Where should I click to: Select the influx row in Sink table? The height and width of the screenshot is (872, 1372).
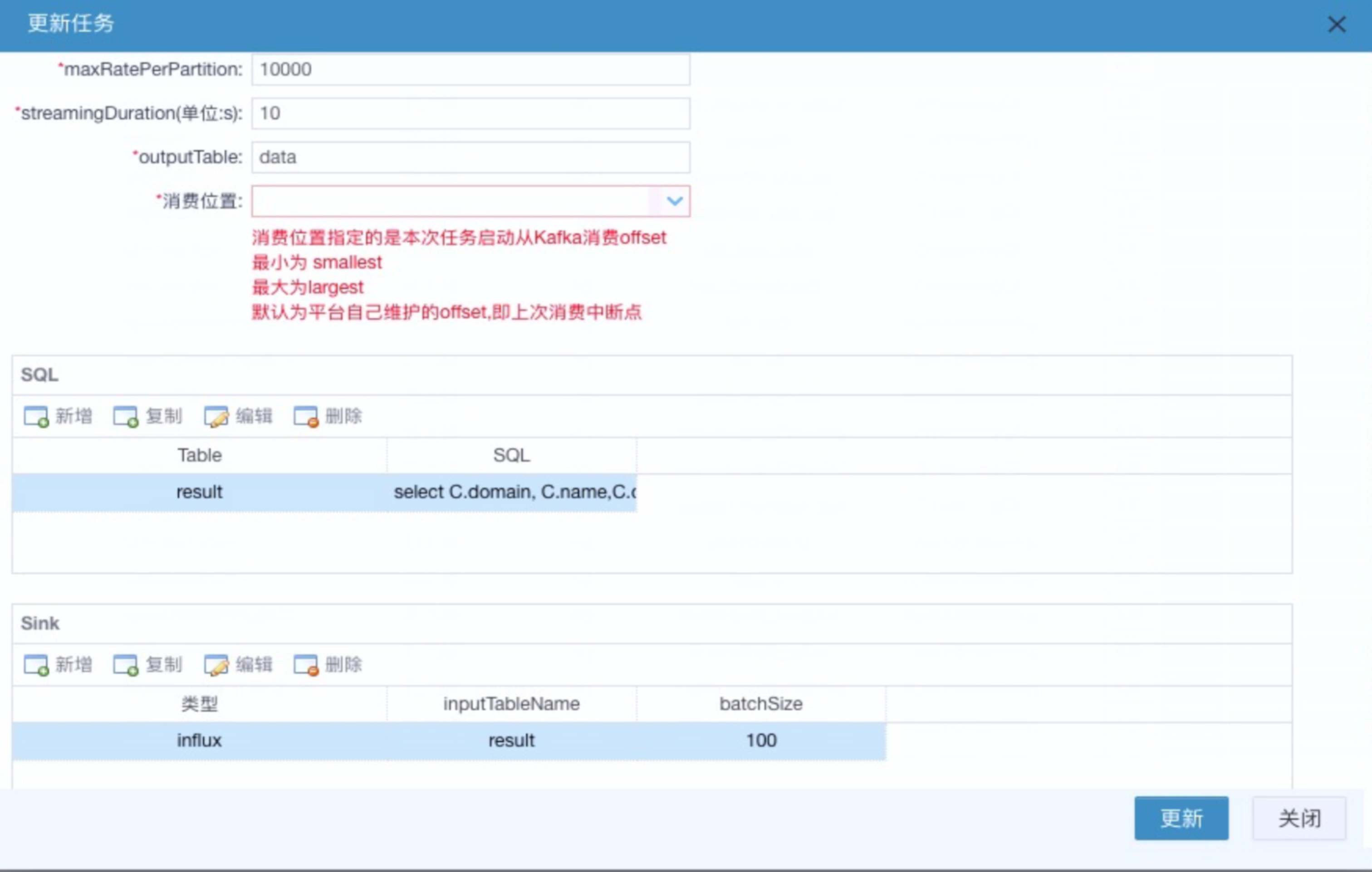pyautogui.click(x=200, y=740)
